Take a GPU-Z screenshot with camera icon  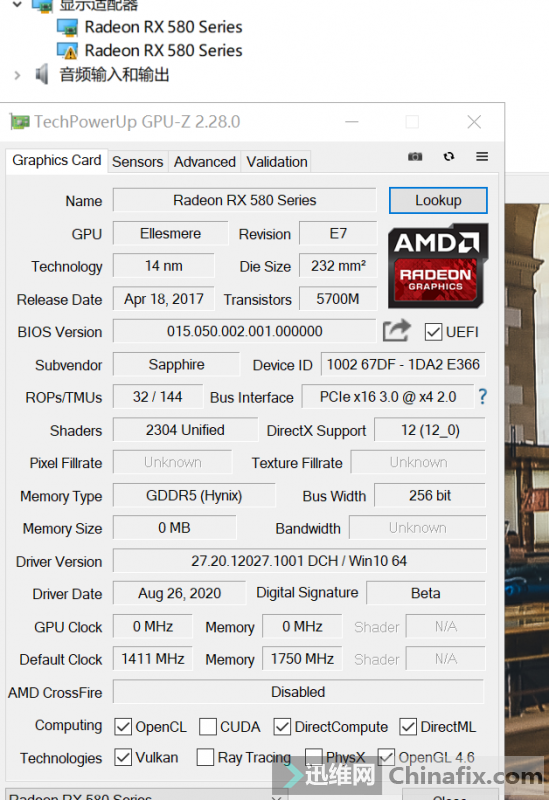click(415, 157)
